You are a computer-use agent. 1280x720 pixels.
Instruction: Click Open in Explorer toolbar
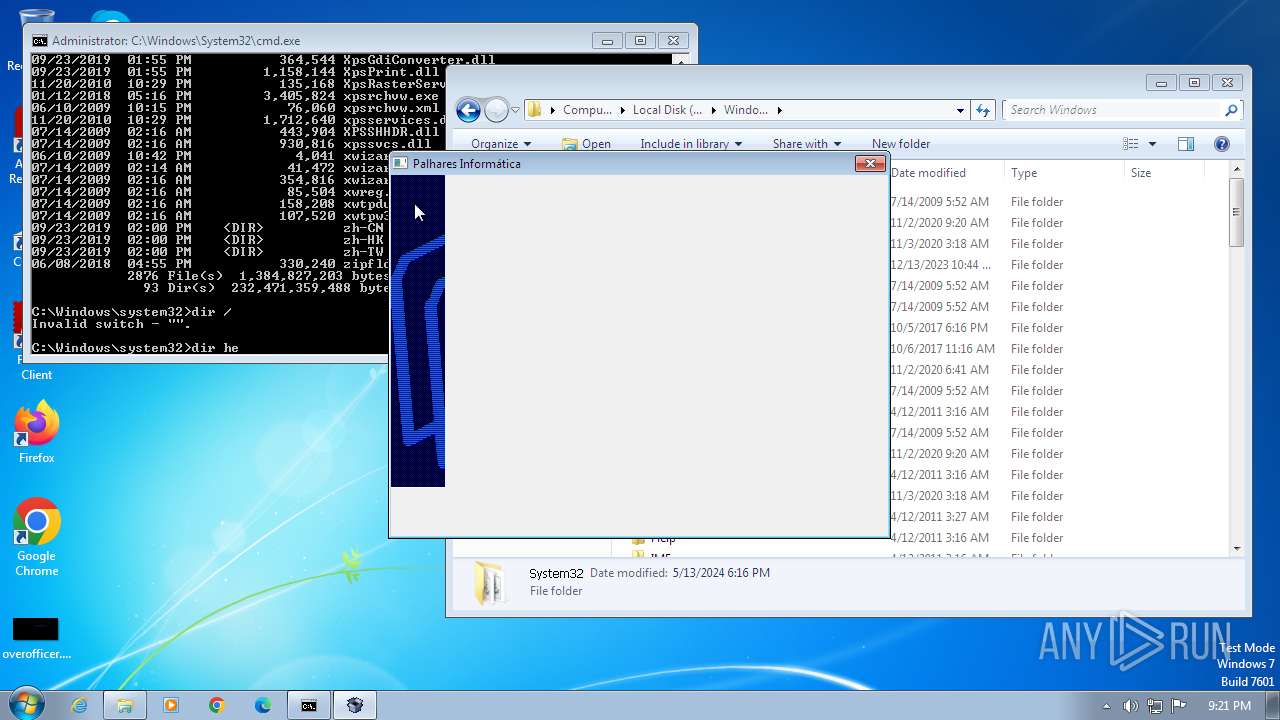[586, 144]
